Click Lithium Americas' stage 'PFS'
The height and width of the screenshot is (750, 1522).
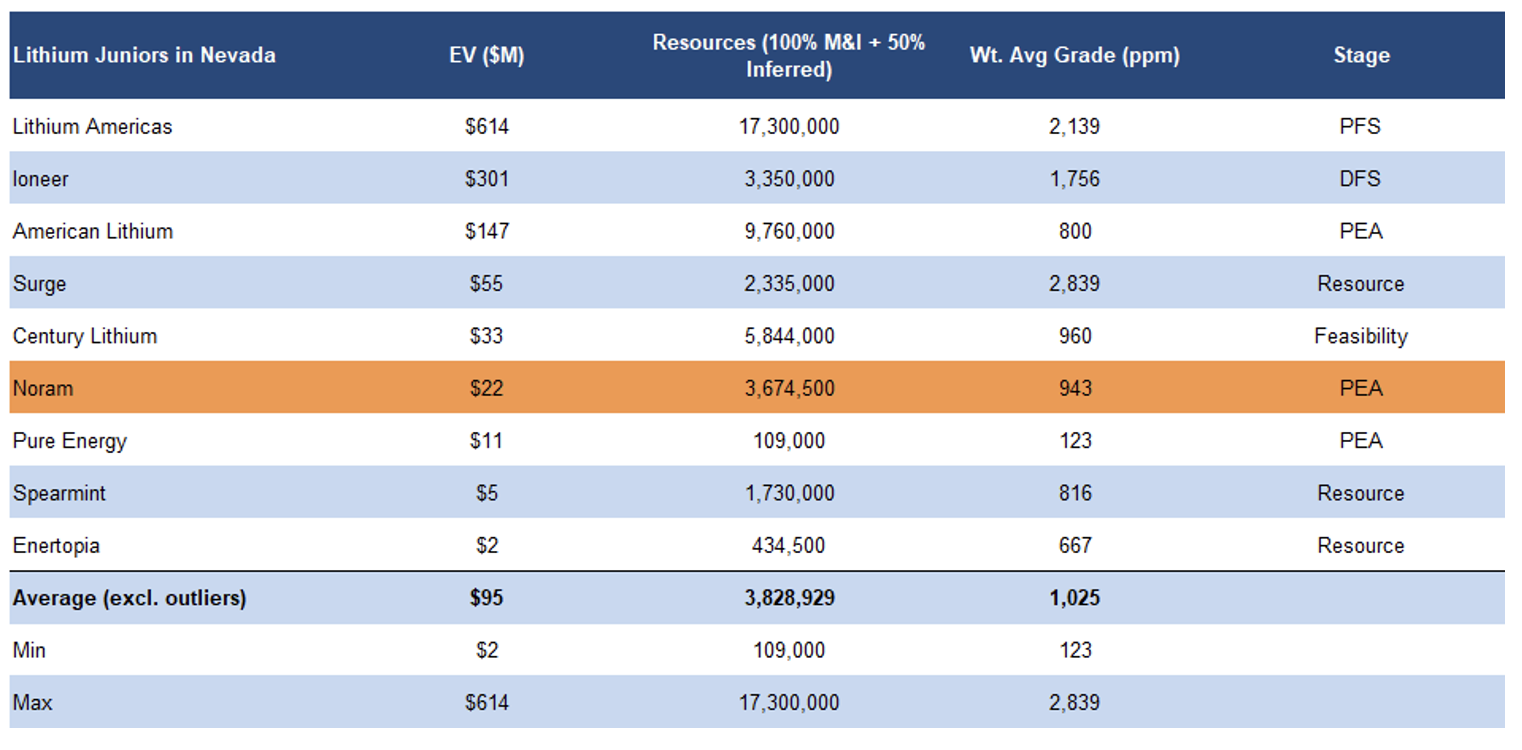point(1361,127)
